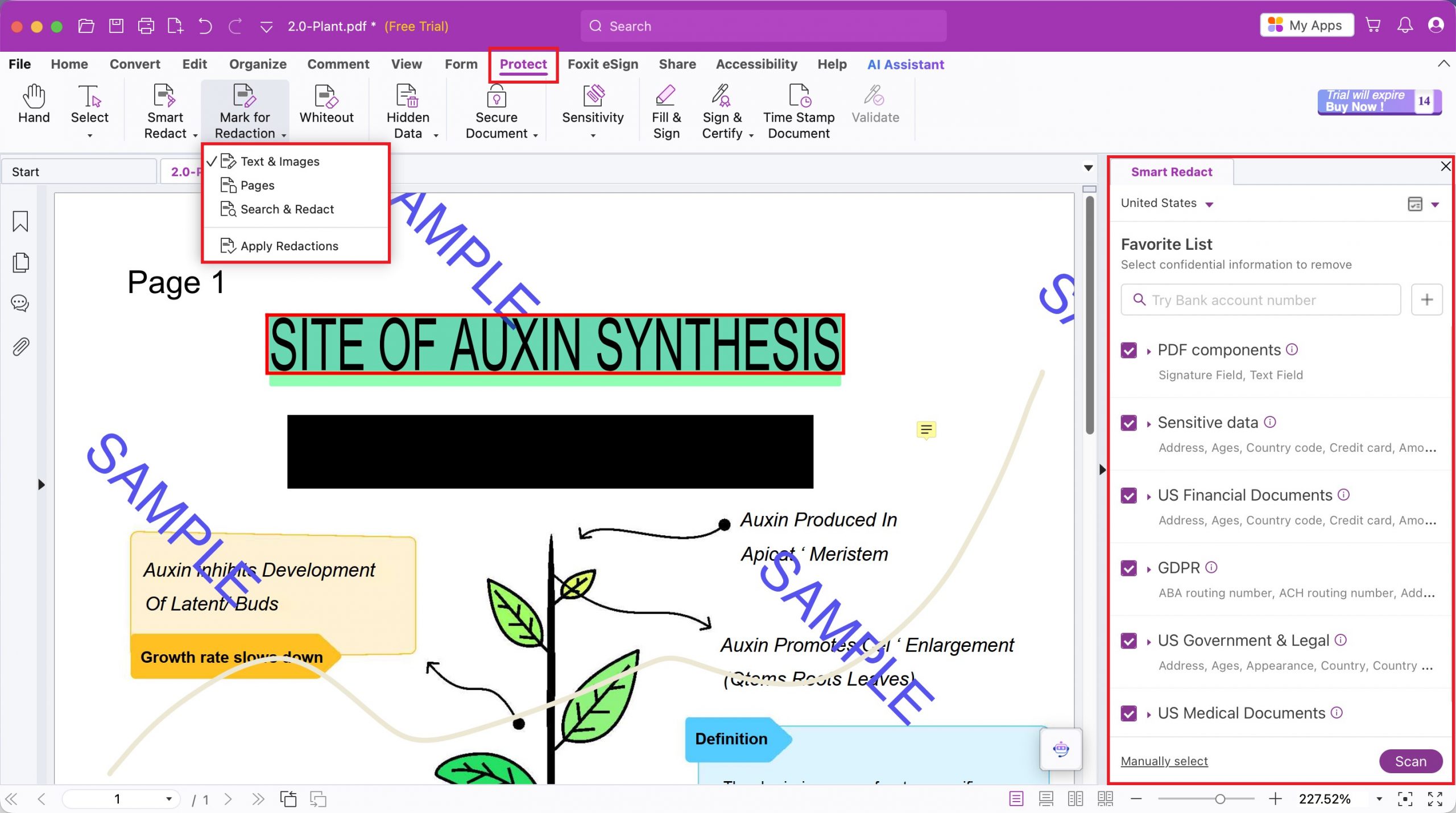Open the Bookmarks side panel
The image size is (1456, 813).
point(20,221)
